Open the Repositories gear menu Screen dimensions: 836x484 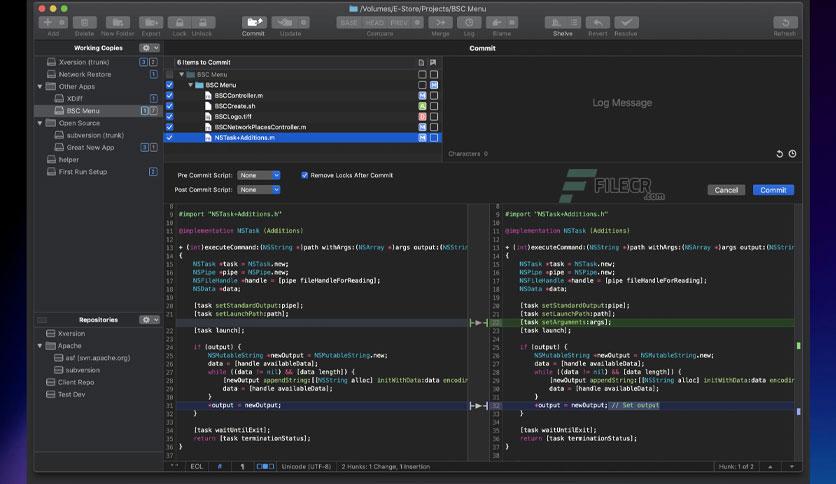click(150, 320)
